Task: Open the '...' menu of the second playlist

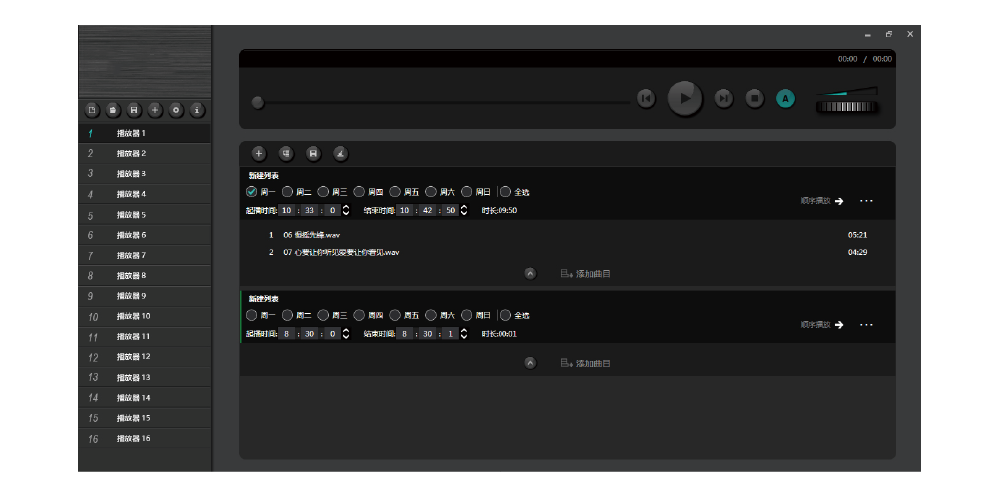Action: 866,325
